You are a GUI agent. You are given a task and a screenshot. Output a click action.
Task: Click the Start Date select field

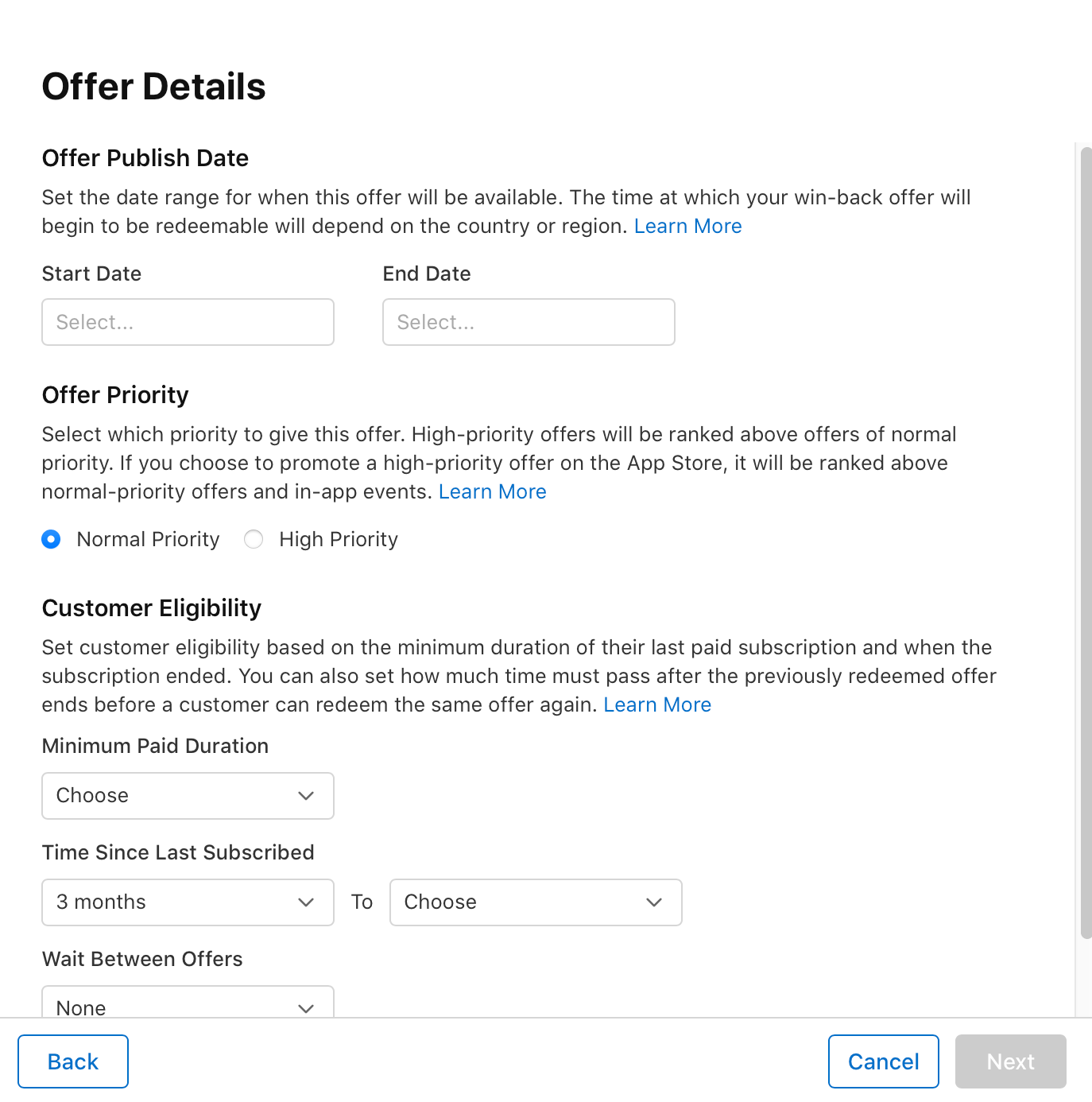coord(187,322)
